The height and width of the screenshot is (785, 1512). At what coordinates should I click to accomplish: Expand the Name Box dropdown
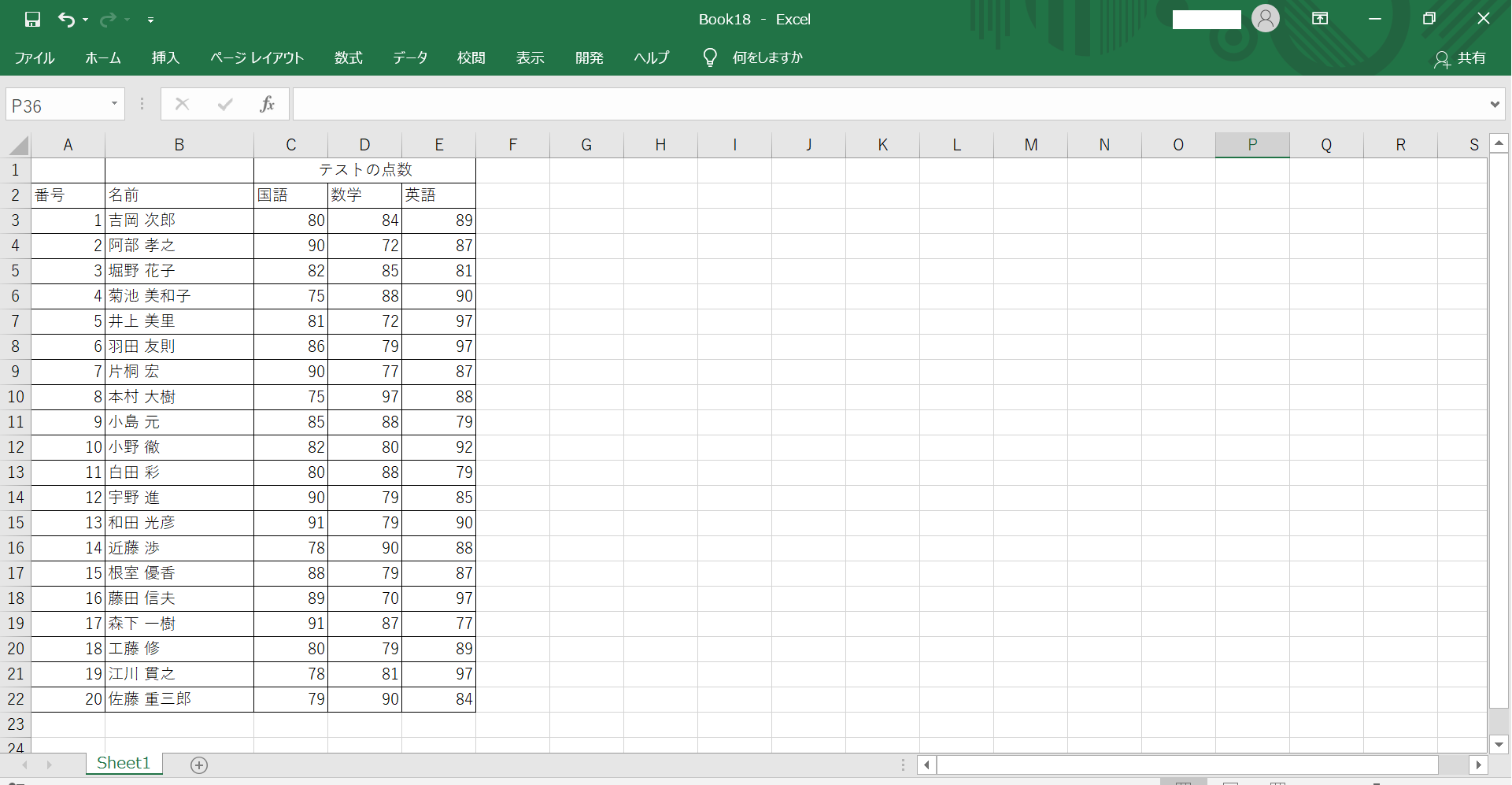click(114, 104)
